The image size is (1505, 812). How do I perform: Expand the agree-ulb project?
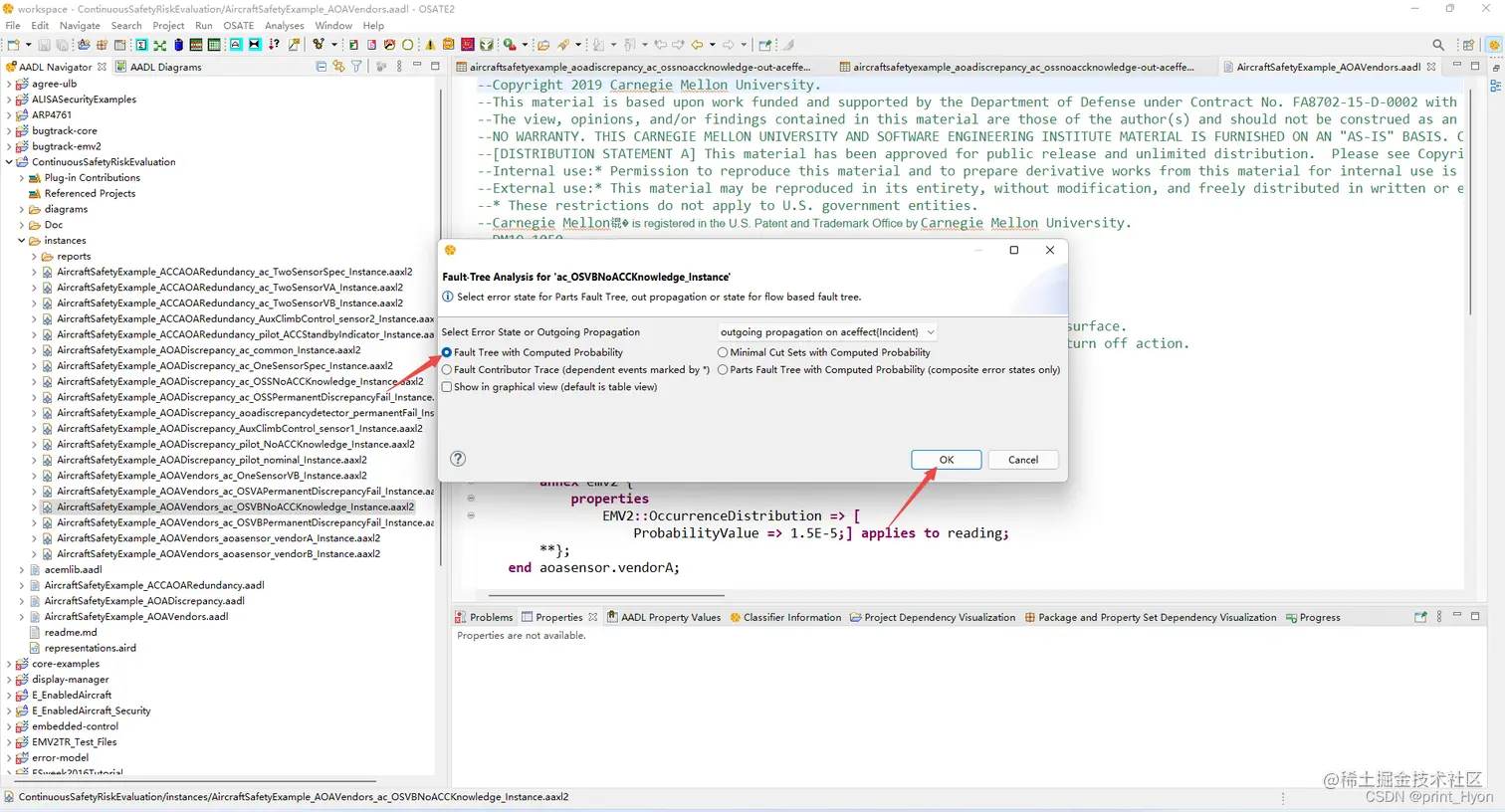point(10,84)
